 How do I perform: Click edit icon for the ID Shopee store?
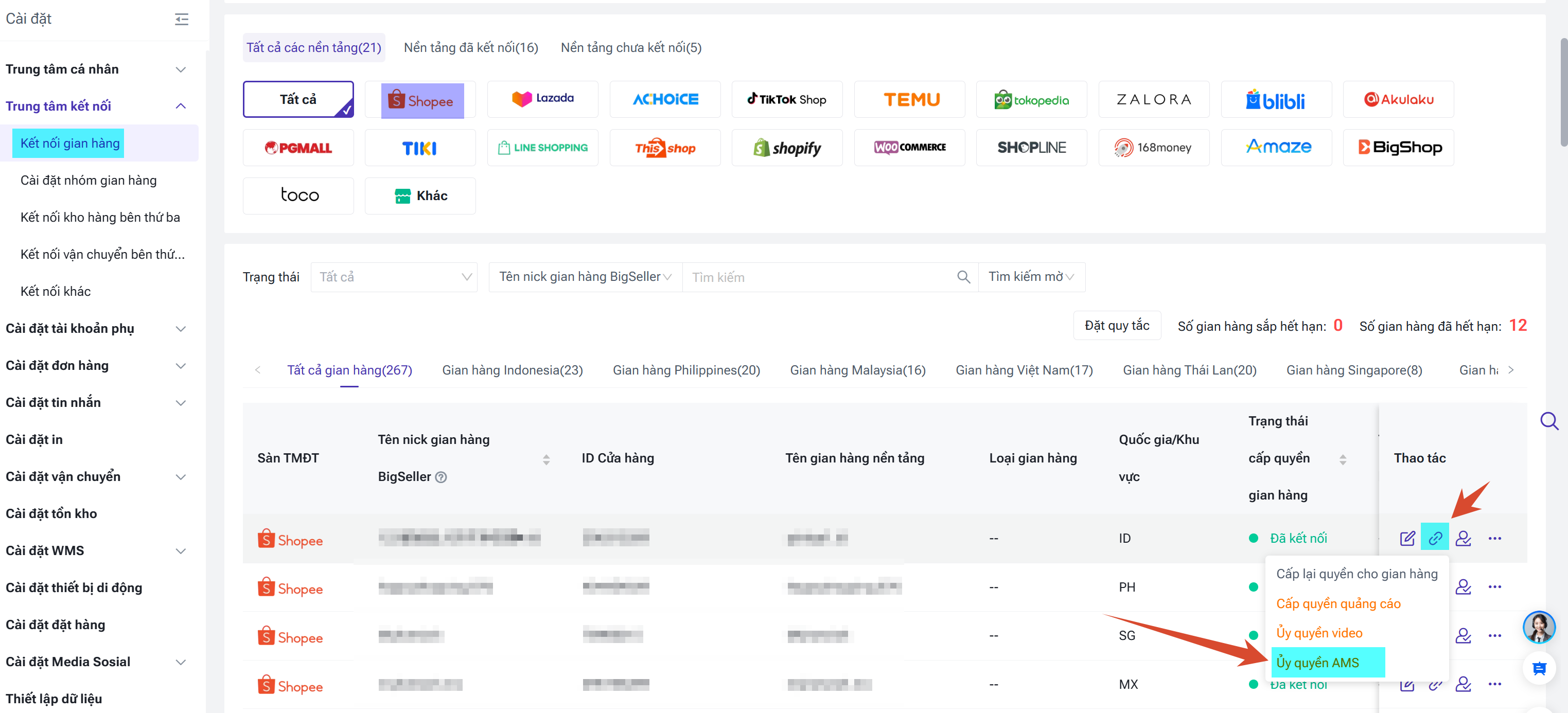coord(1407,539)
